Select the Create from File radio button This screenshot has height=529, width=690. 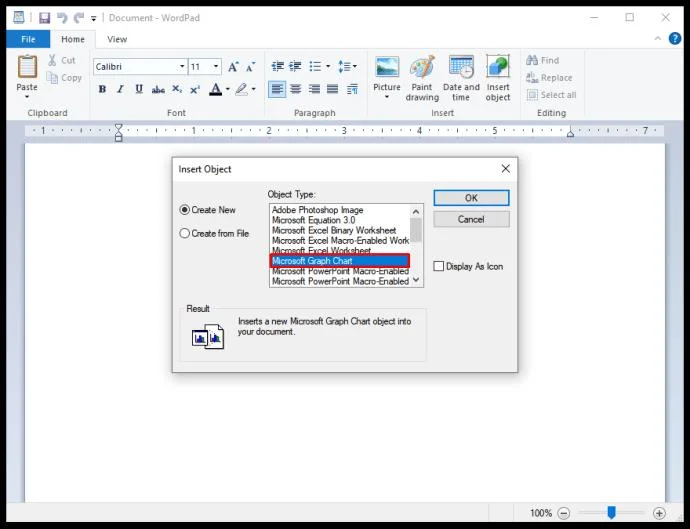pos(184,233)
